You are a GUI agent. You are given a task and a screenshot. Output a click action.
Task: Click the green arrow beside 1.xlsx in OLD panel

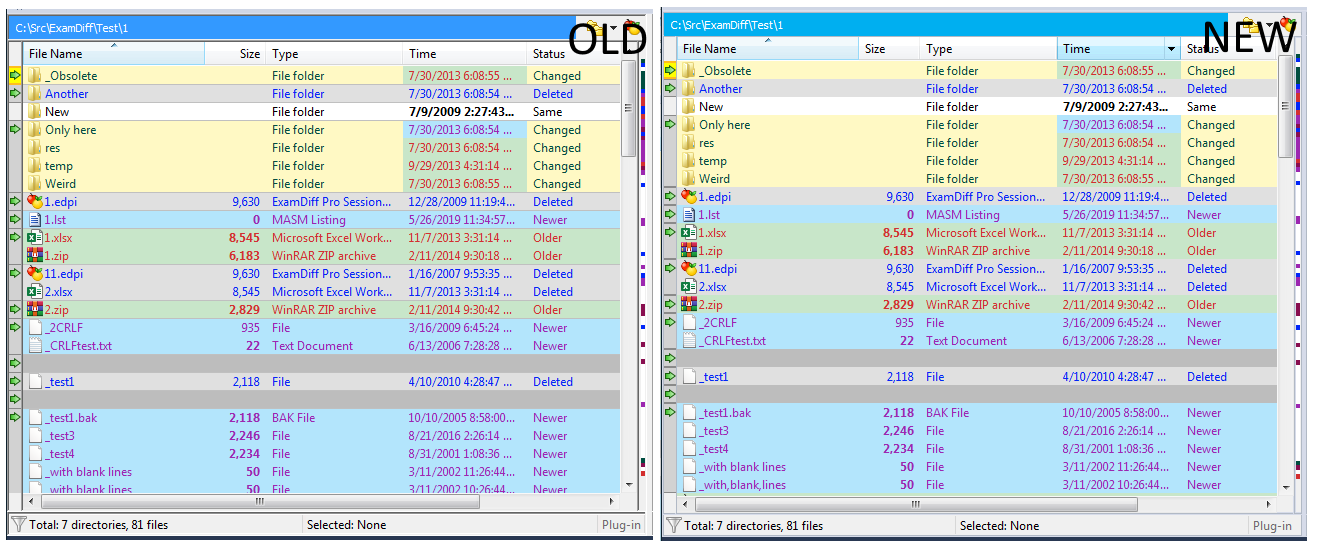pos(15,237)
